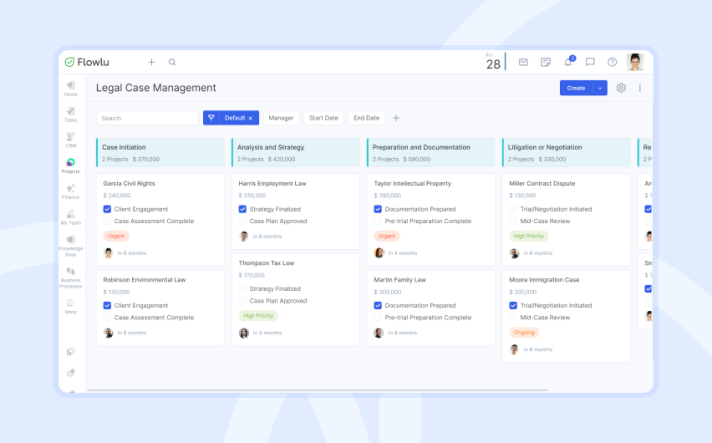The width and height of the screenshot is (712, 443).
Task: Open the Garcia Civil Rights project
Action: tap(129, 183)
